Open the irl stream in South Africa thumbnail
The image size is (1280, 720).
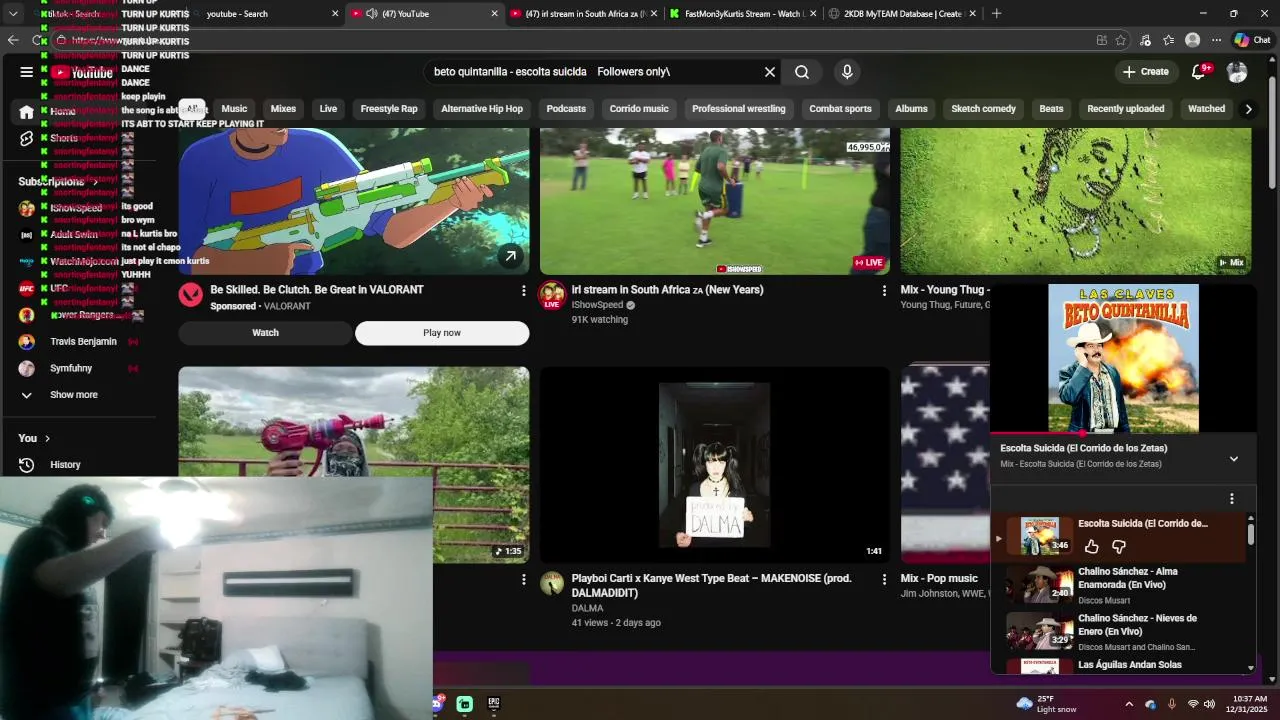715,201
